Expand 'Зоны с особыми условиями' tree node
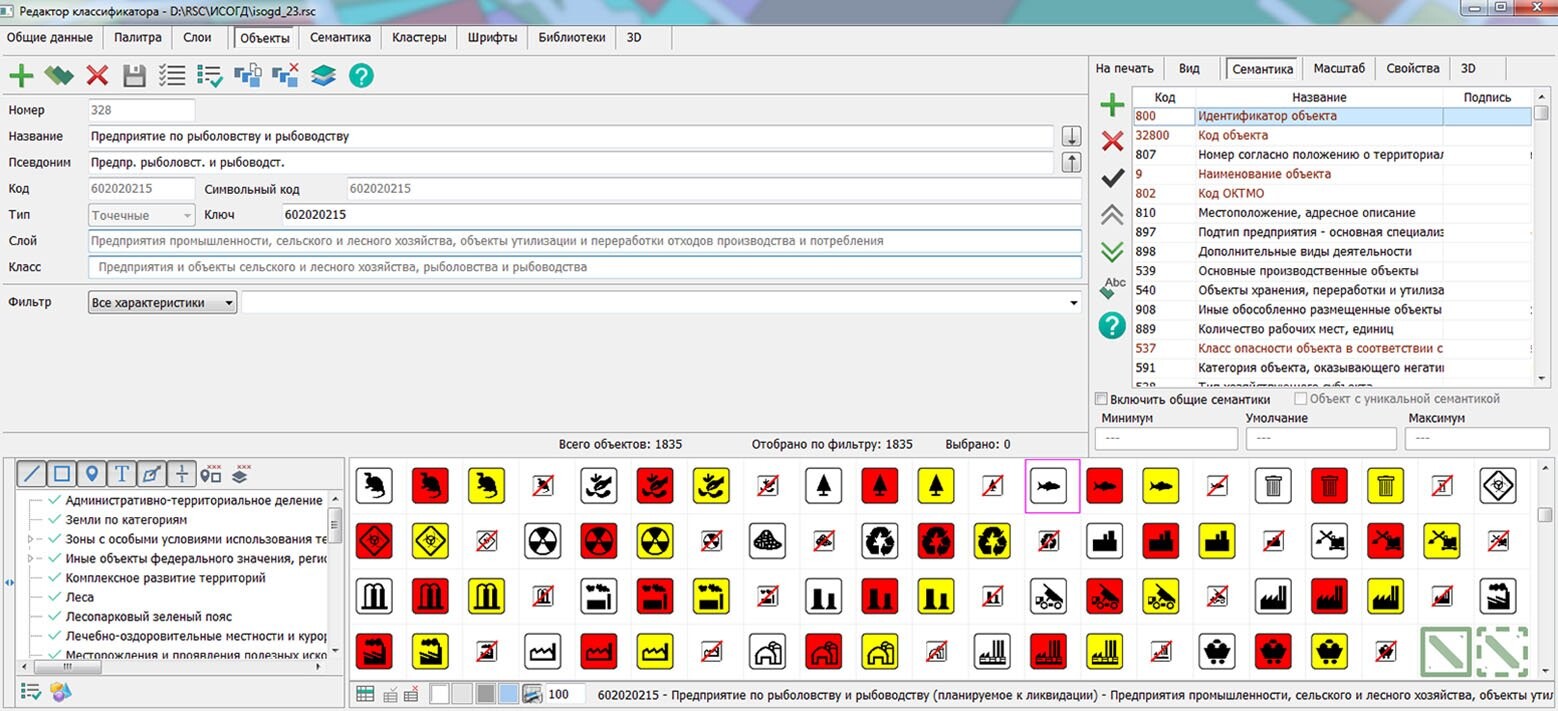 click(x=31, y=540)
